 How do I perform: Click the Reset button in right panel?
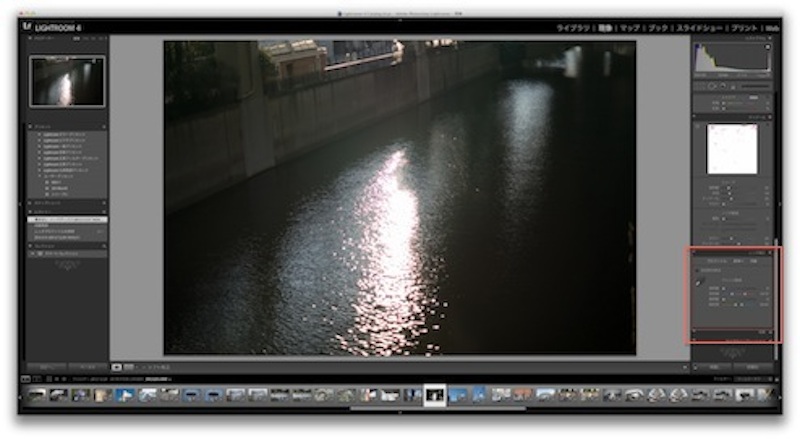click(753, 367)
